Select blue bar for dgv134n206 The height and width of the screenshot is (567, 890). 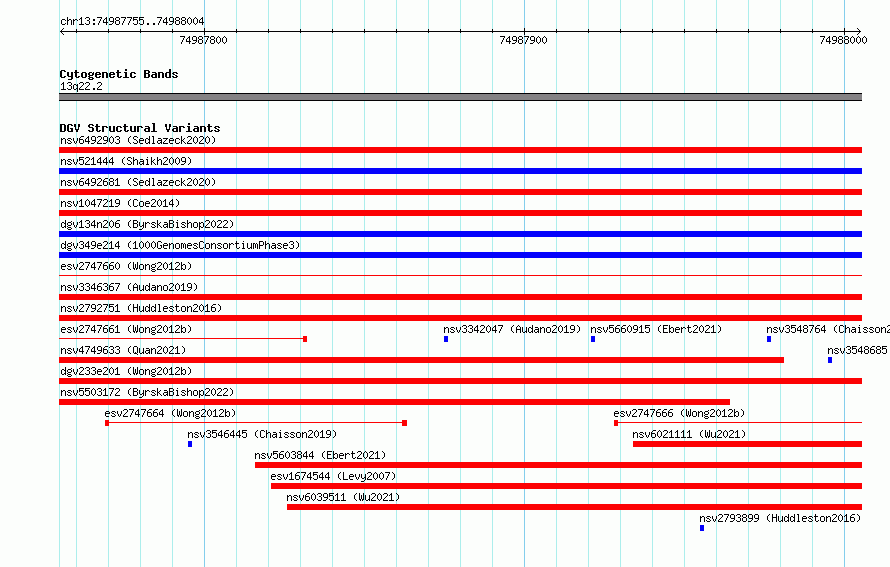click(x=460, y=234)
